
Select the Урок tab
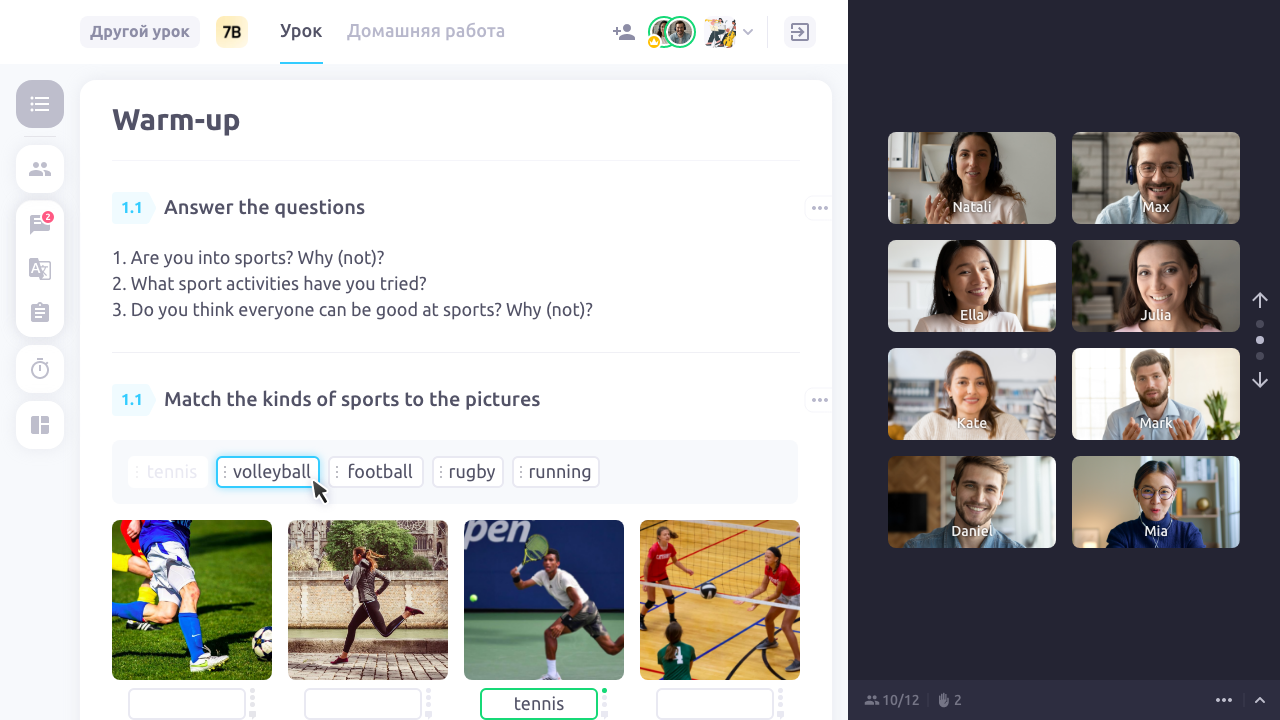[301, 31]
